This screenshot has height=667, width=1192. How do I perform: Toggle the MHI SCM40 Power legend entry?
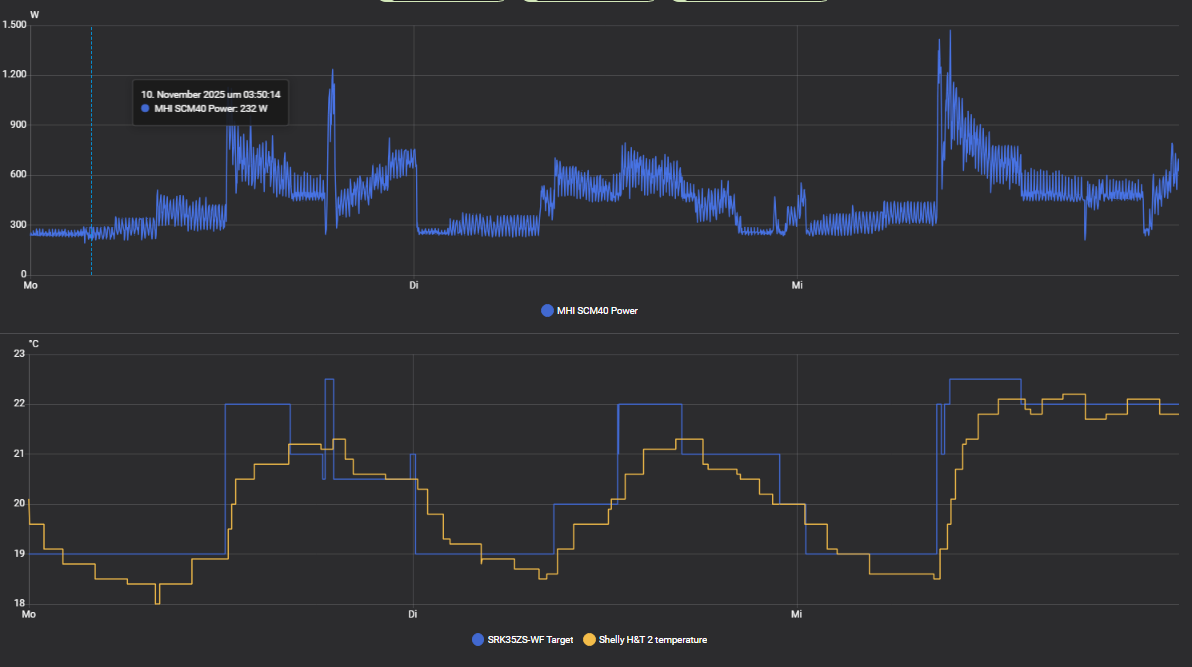[x=597, y=311]
